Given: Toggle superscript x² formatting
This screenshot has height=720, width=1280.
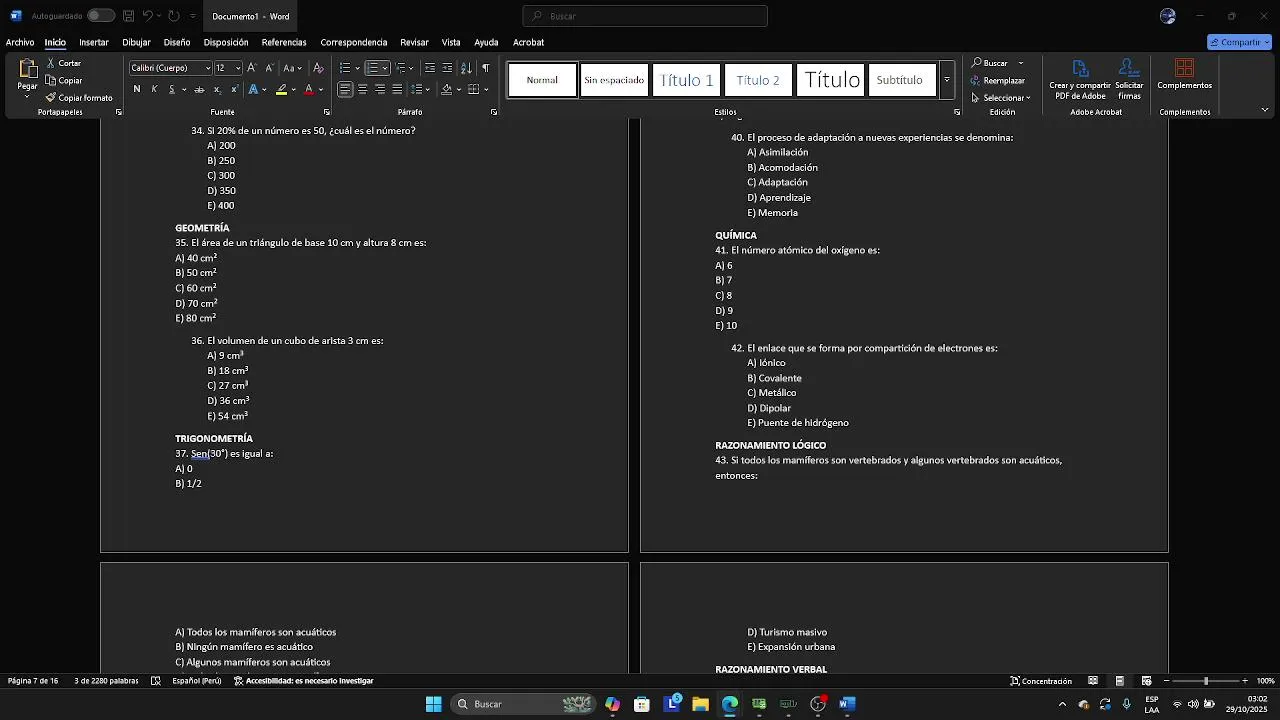Looking at the screenshot, I should click(x=234, y=89).
